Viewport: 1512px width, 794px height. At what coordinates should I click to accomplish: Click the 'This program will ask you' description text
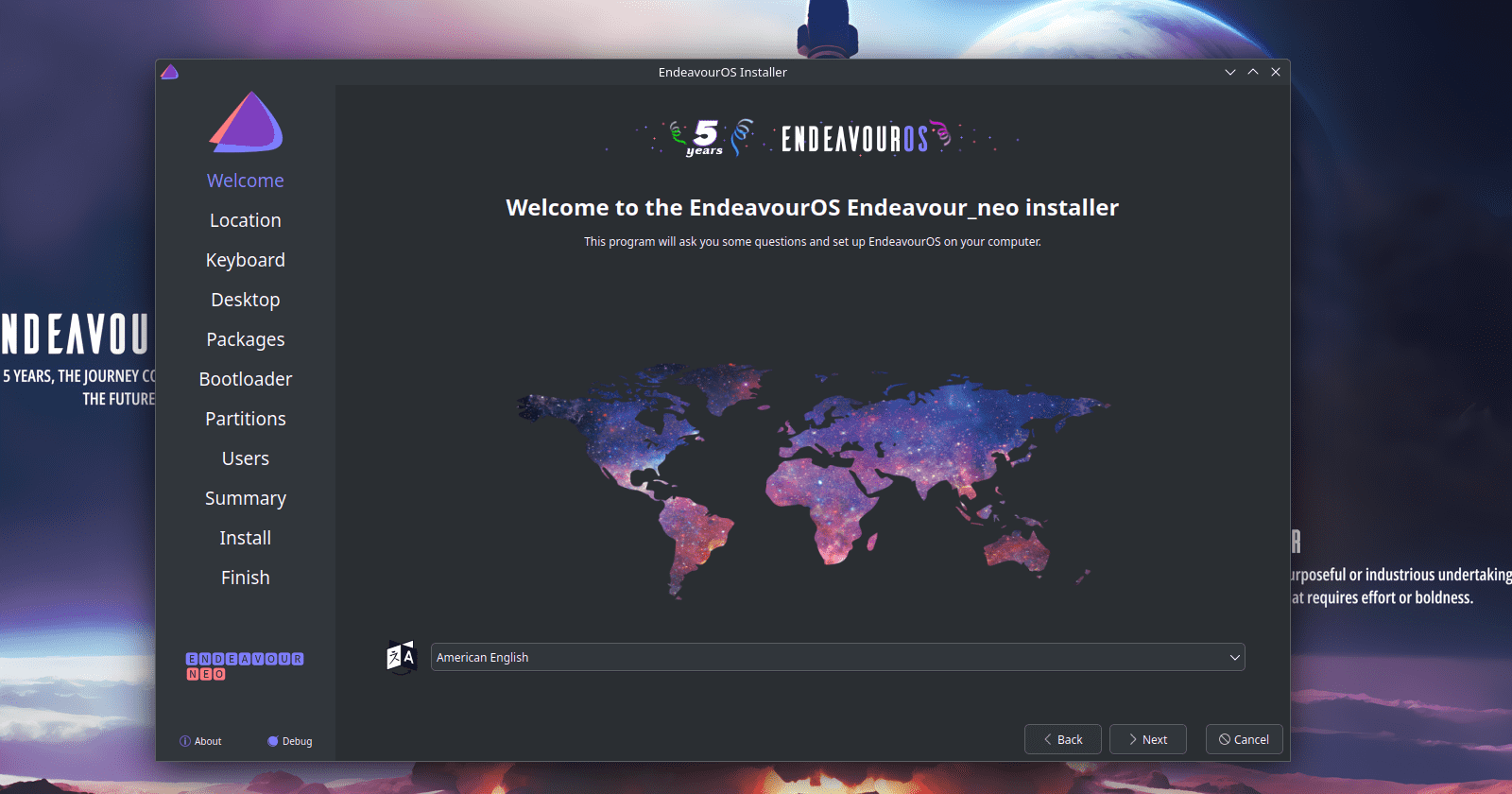(813, 242)
